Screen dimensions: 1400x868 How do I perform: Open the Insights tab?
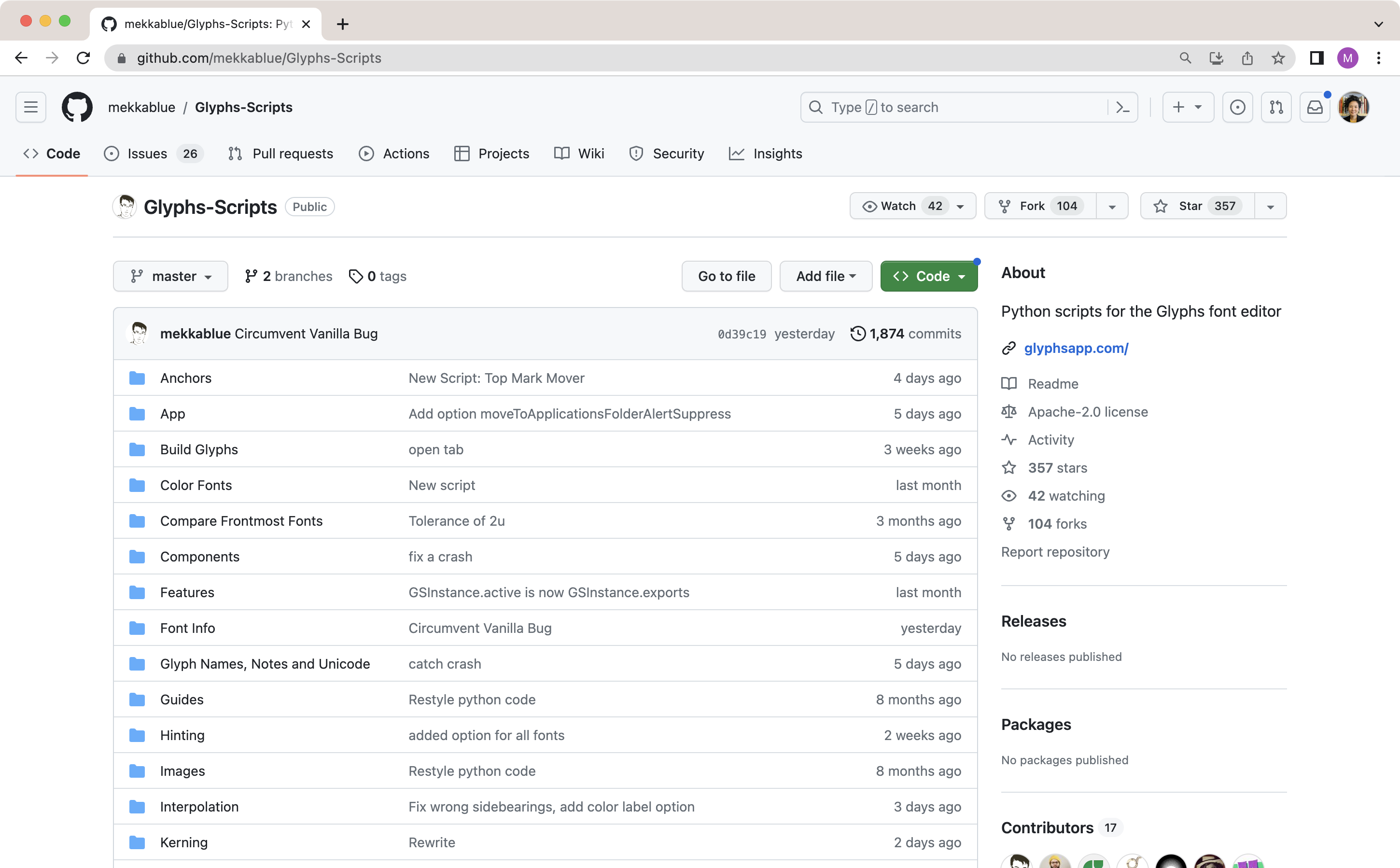click(765, 154)
